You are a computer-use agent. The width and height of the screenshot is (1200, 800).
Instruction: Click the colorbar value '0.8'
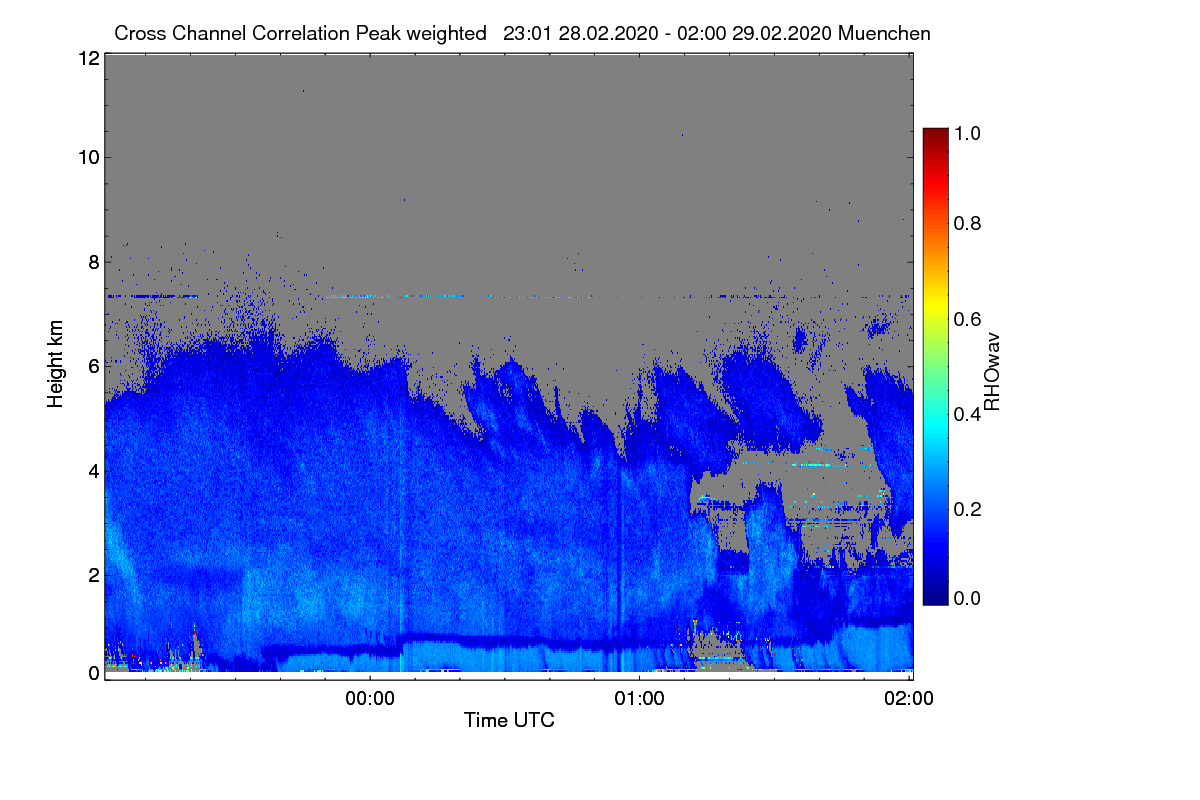(967, 223)
